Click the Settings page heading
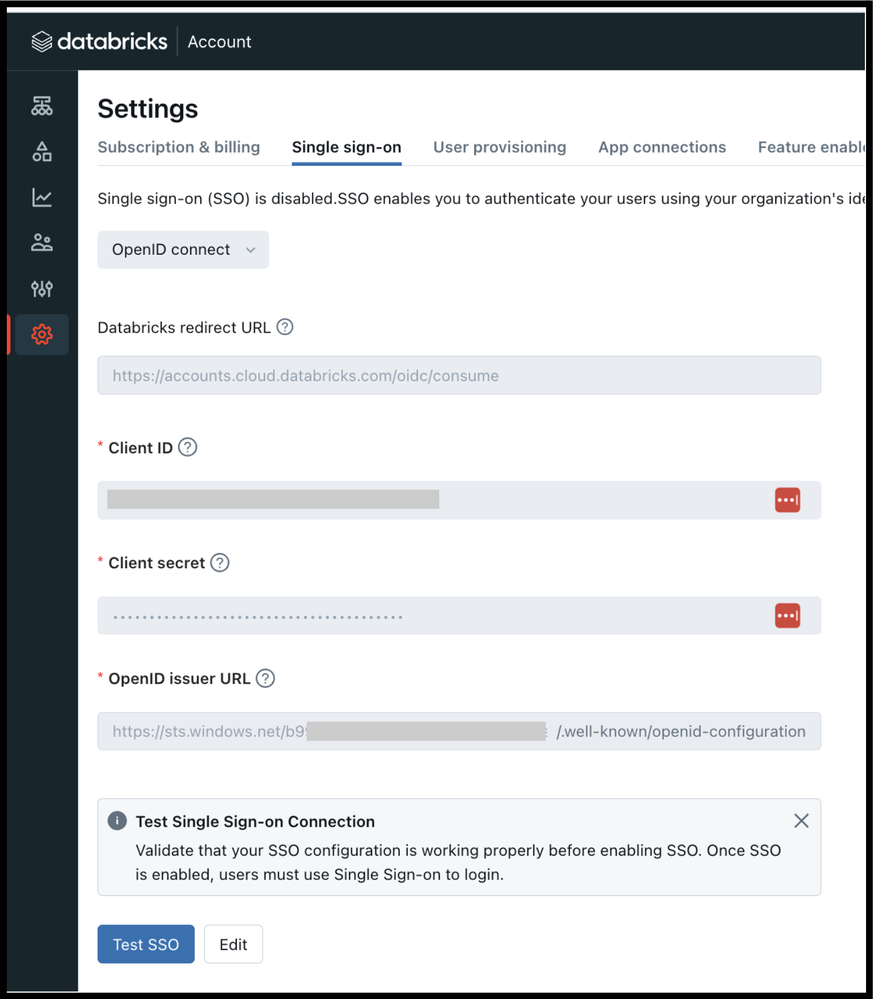This screenshot has width=874, height=999. click(148, 109)
